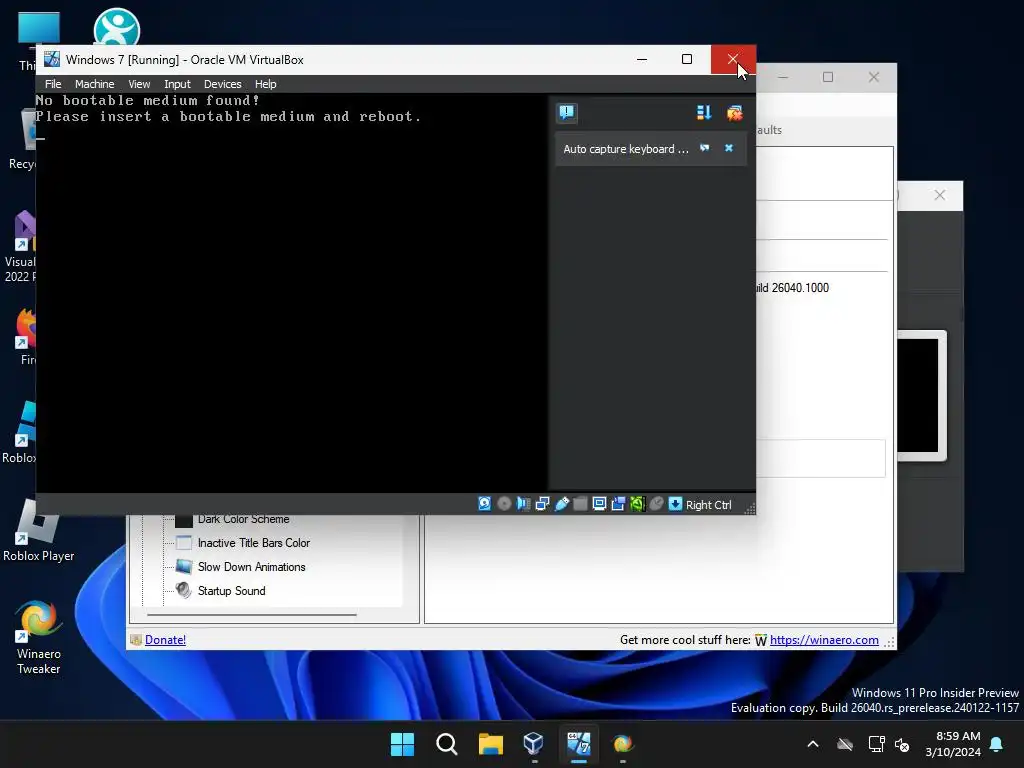Viewport: 1024px width, 768px height.
Task: Click the network tray icon
Action: click(876, 744)
